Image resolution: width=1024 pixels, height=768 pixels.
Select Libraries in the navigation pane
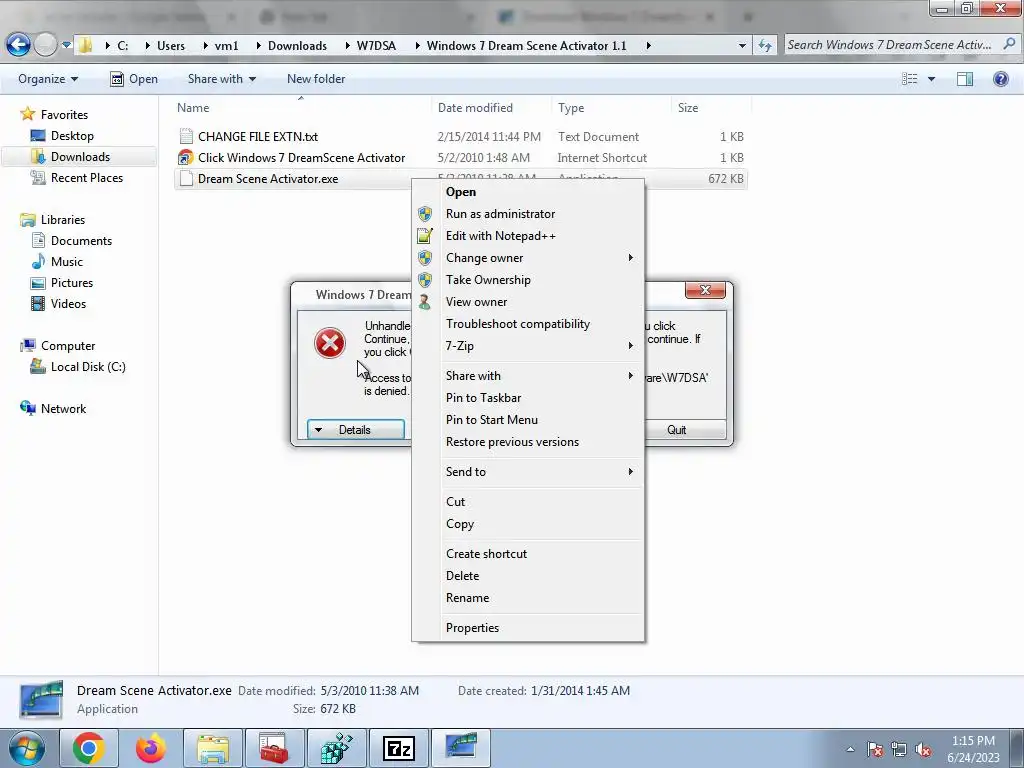[63, 220]
